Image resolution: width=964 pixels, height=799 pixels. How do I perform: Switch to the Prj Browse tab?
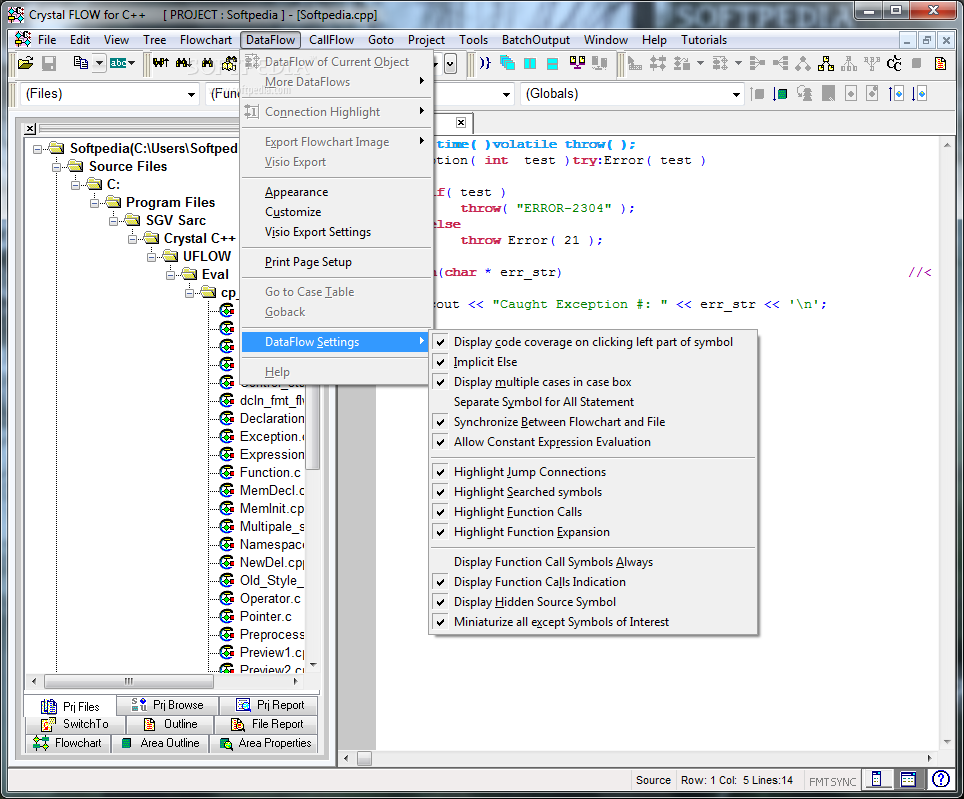[x=167, y=705]
